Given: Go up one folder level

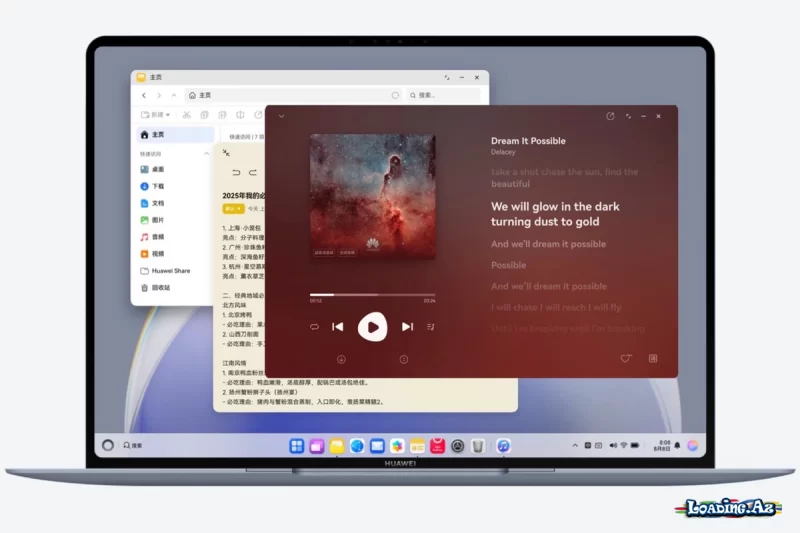Looking at the screenshot, I should point(174,95).
